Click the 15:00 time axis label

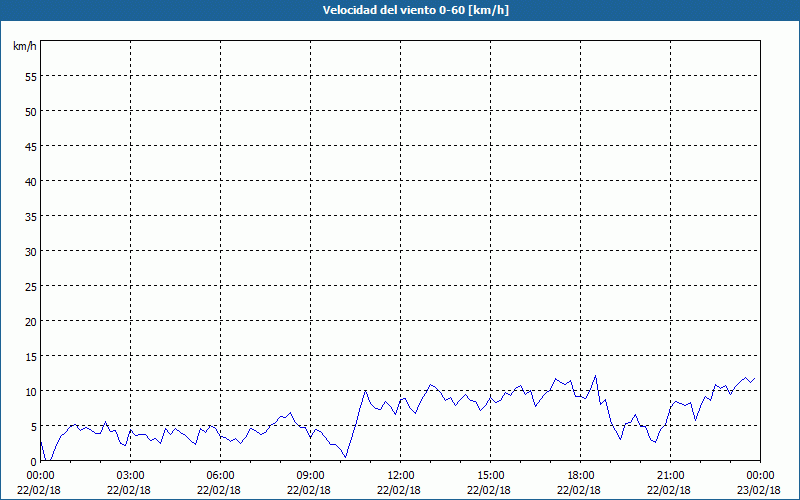491,476
